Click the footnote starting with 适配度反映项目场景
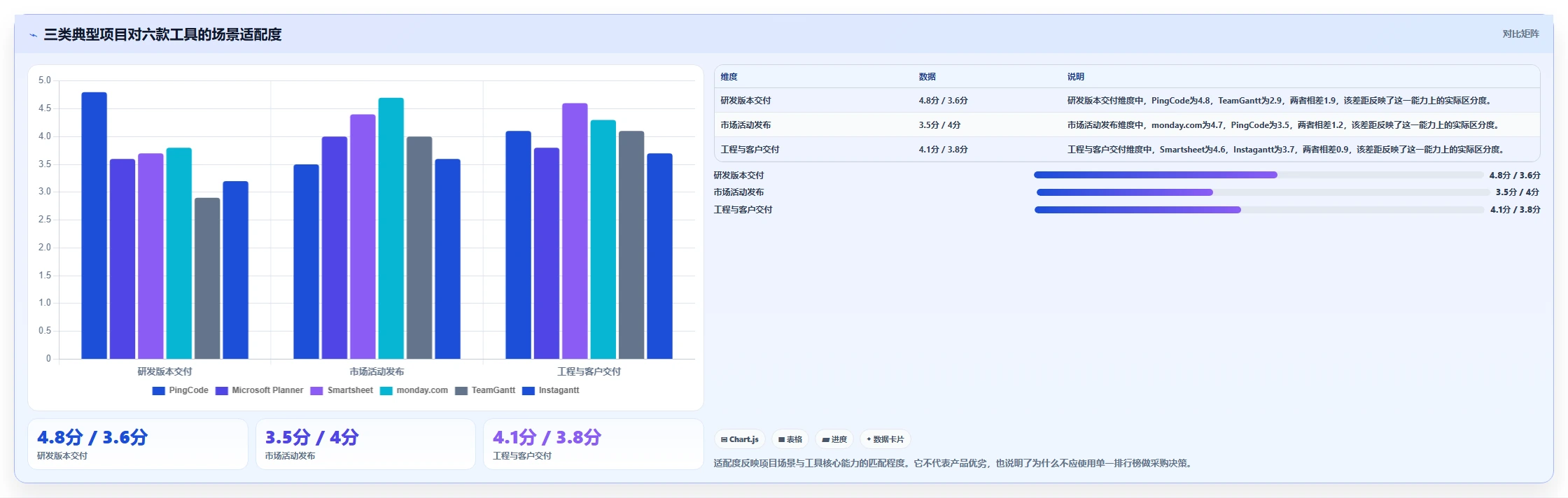 tap(954, 463)
